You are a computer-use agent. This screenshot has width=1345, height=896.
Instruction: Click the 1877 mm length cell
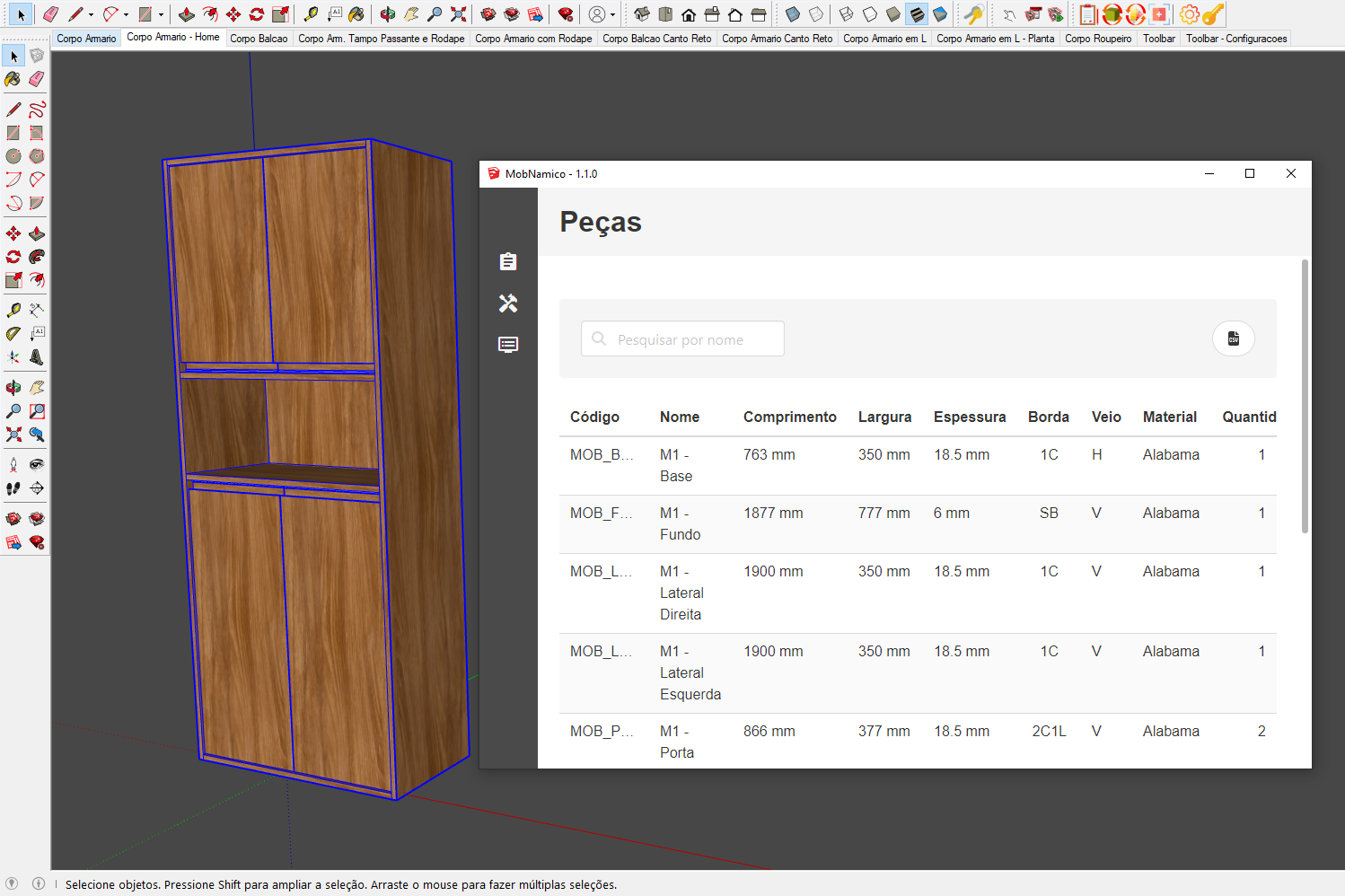773,513
